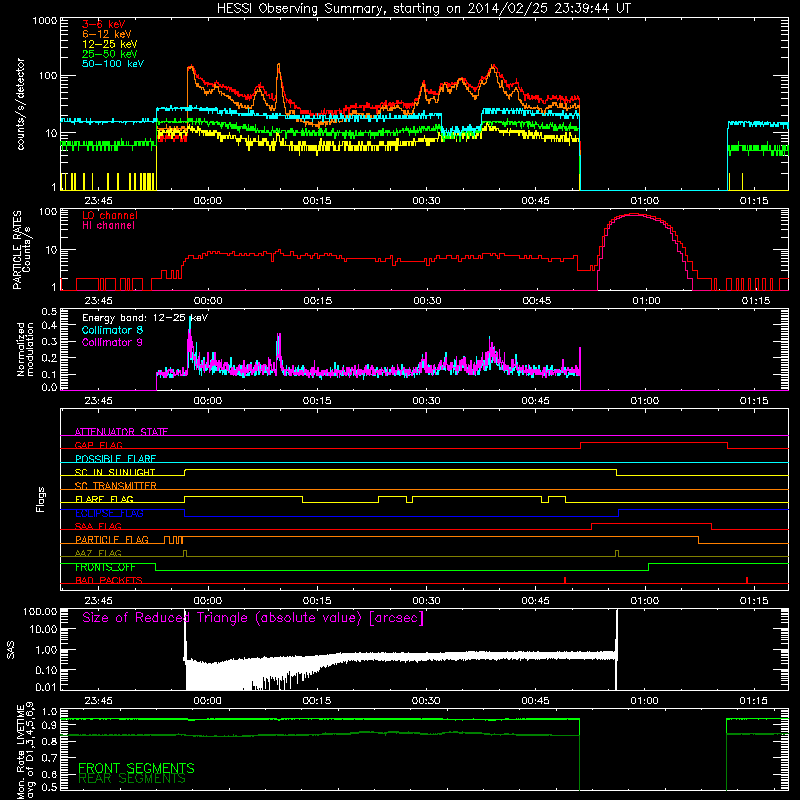Click the particle rate peak near 00:58

coord(634,214)
